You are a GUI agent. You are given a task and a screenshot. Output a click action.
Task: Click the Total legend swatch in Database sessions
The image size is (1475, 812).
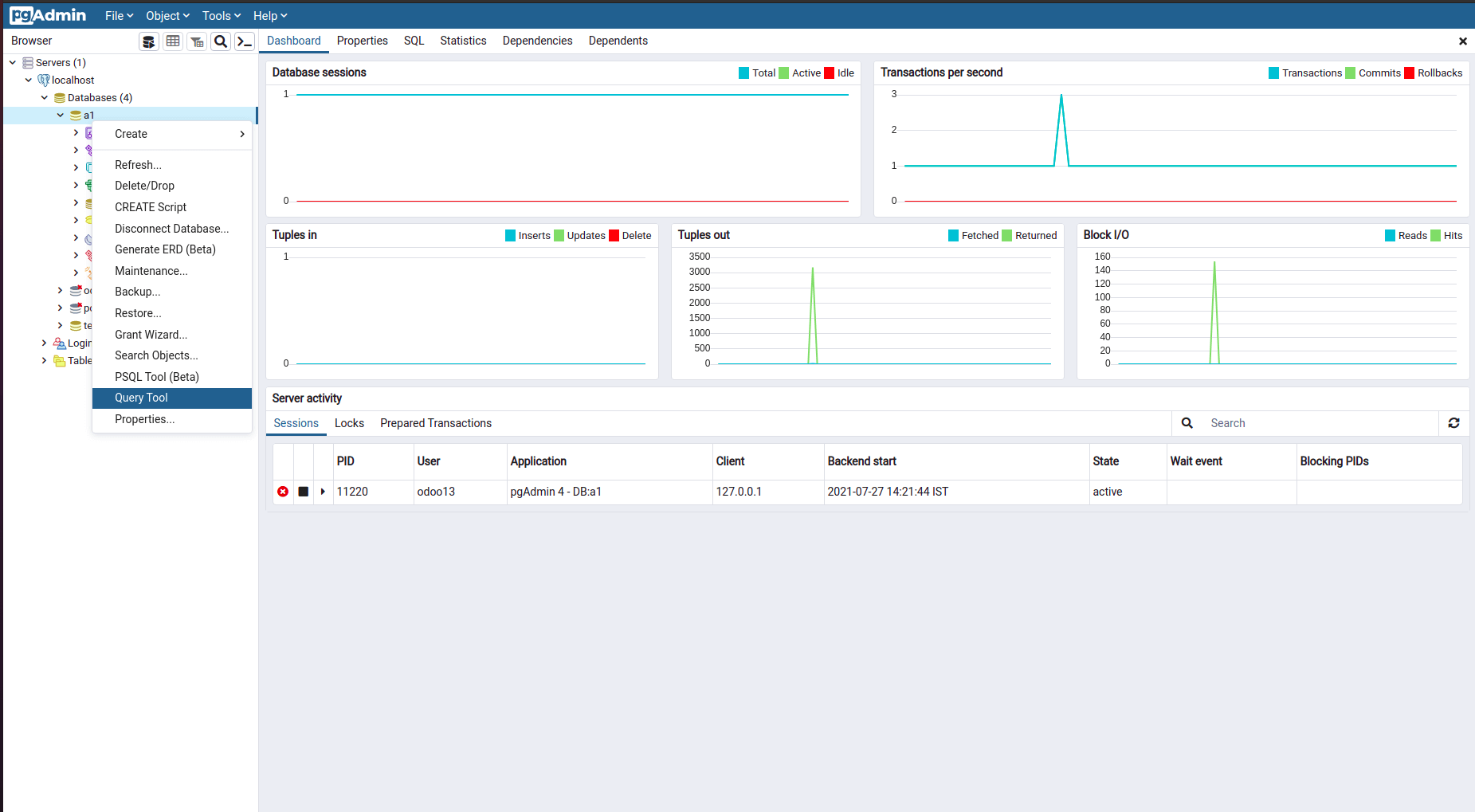tap(744, 73)
